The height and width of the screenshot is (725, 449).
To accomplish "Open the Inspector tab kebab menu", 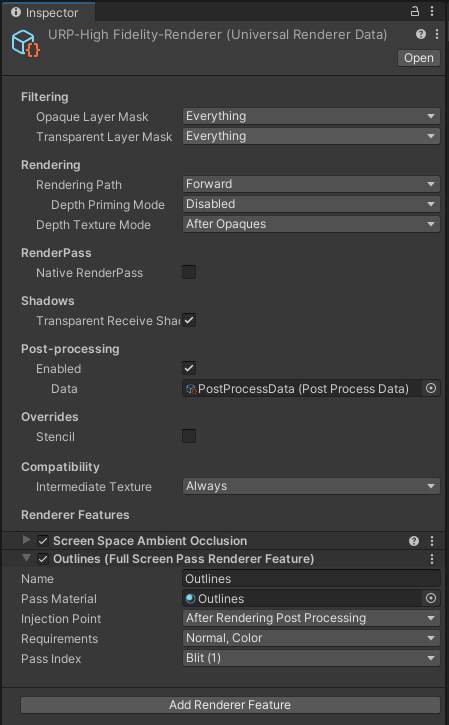I will [432, 12].
